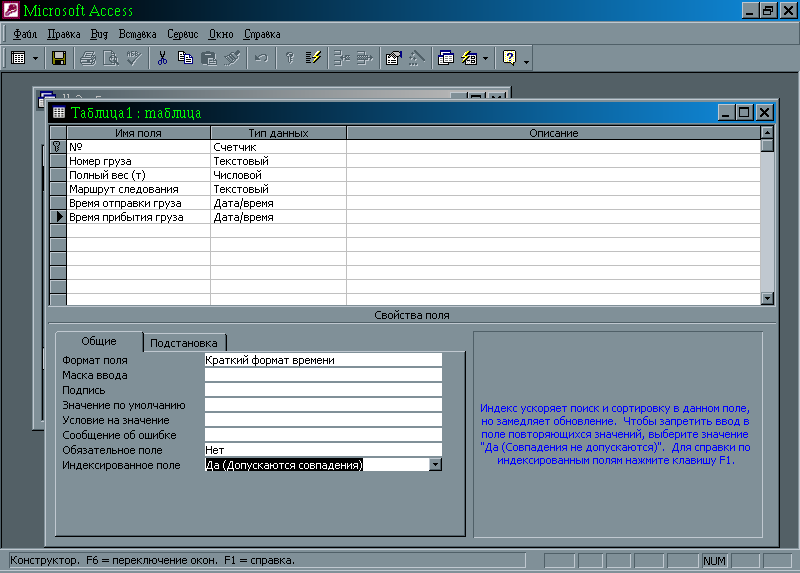Image resolution: width=800 pixels, height=573 pixels.
Task: Click the Условие на значение field
Action: (x=323, y=420)
